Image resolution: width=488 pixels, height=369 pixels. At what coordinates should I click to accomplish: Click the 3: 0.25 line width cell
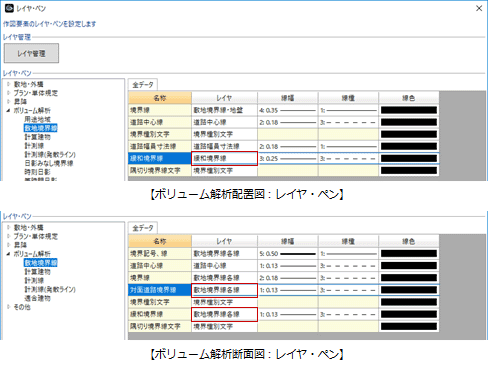[288, 158]
